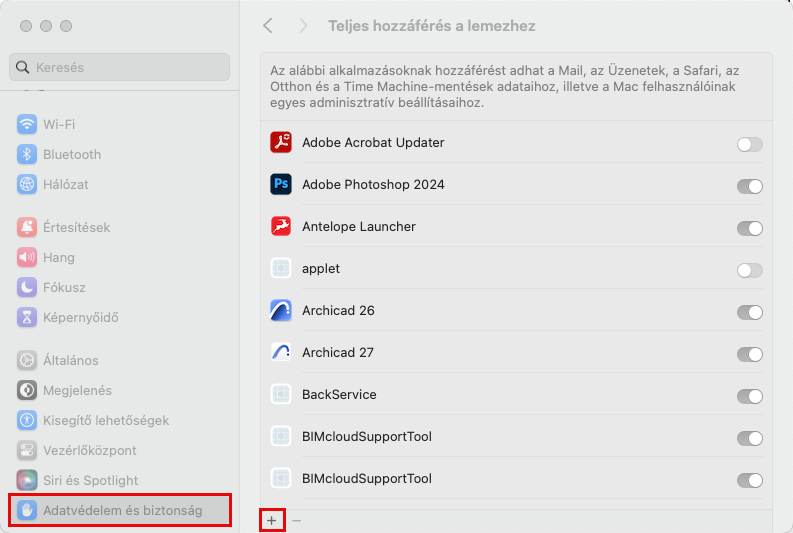
Task: Open the Bluetooth sidebar label
Action: click(x=72, y=155)
